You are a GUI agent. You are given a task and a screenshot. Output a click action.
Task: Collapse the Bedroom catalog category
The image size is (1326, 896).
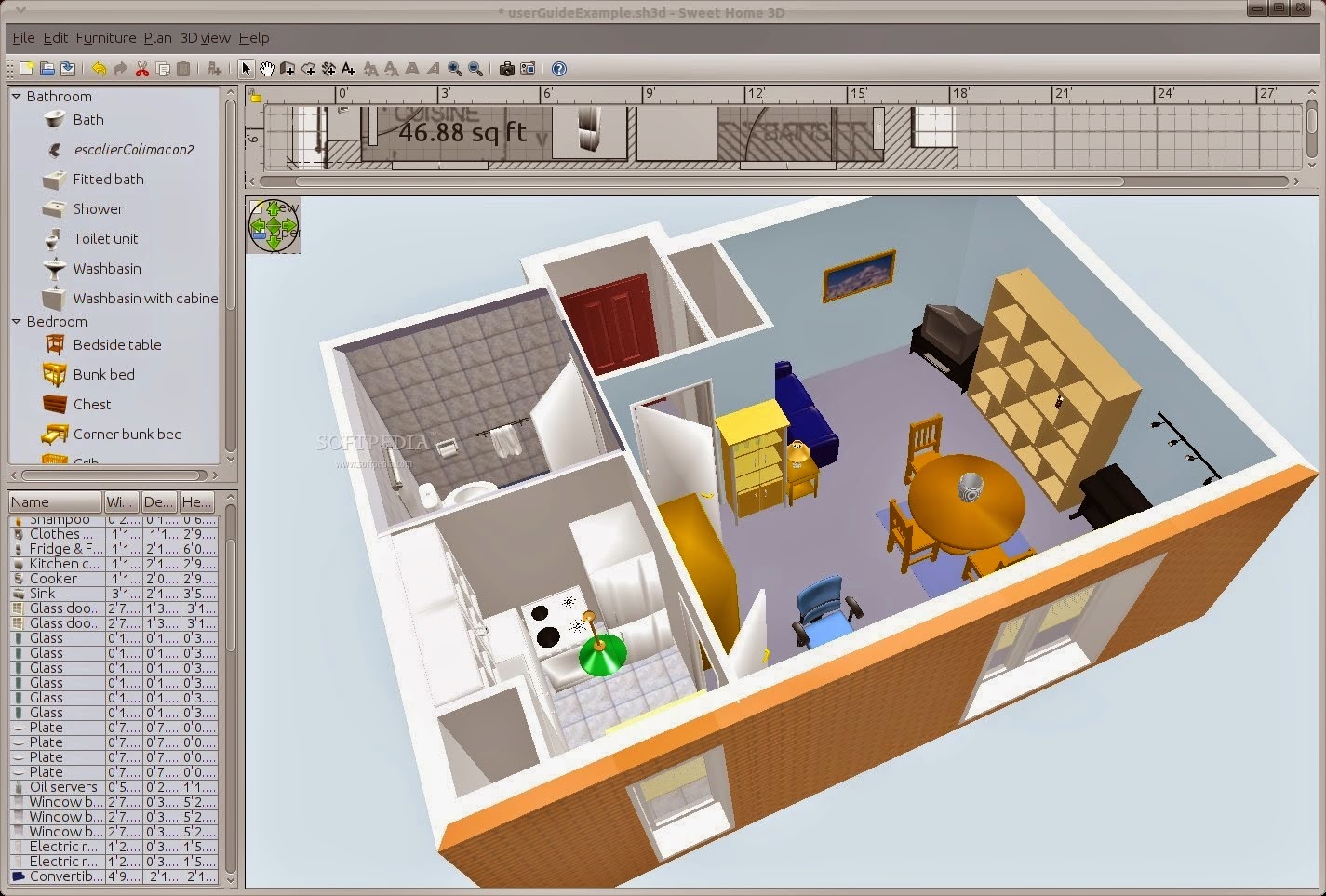[16, 321]
